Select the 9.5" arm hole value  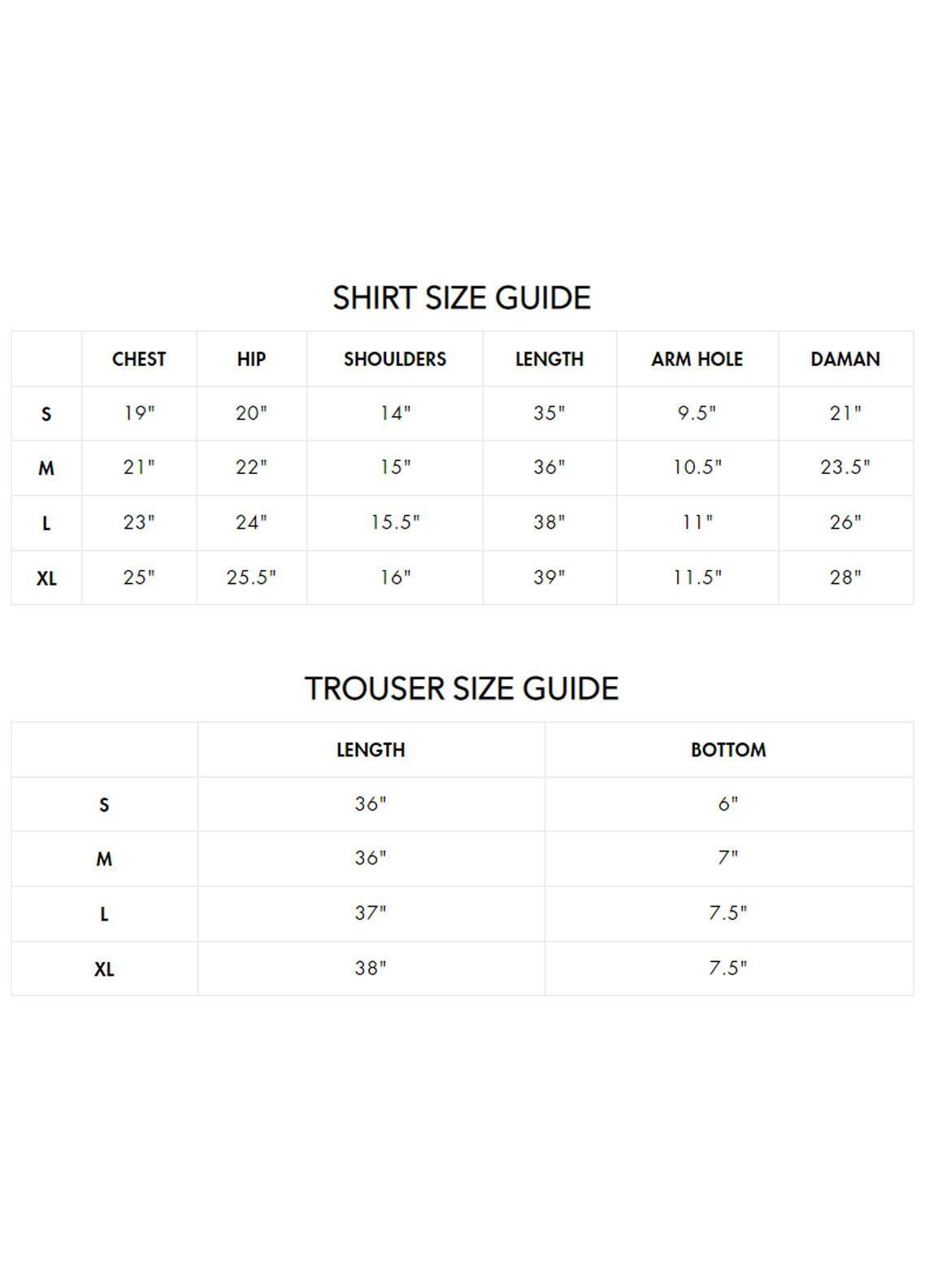[x=697, y=413]
